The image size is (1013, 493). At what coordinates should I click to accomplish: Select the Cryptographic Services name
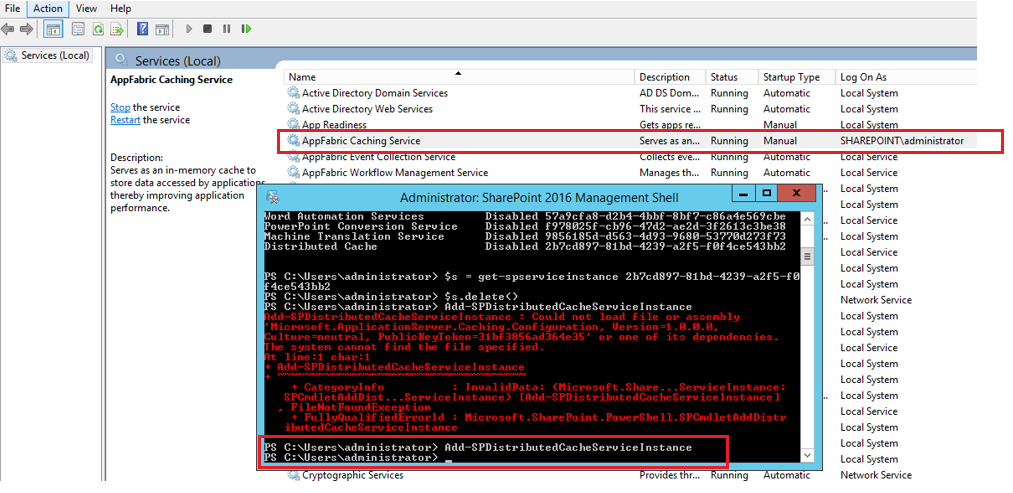tap(353, 475)
